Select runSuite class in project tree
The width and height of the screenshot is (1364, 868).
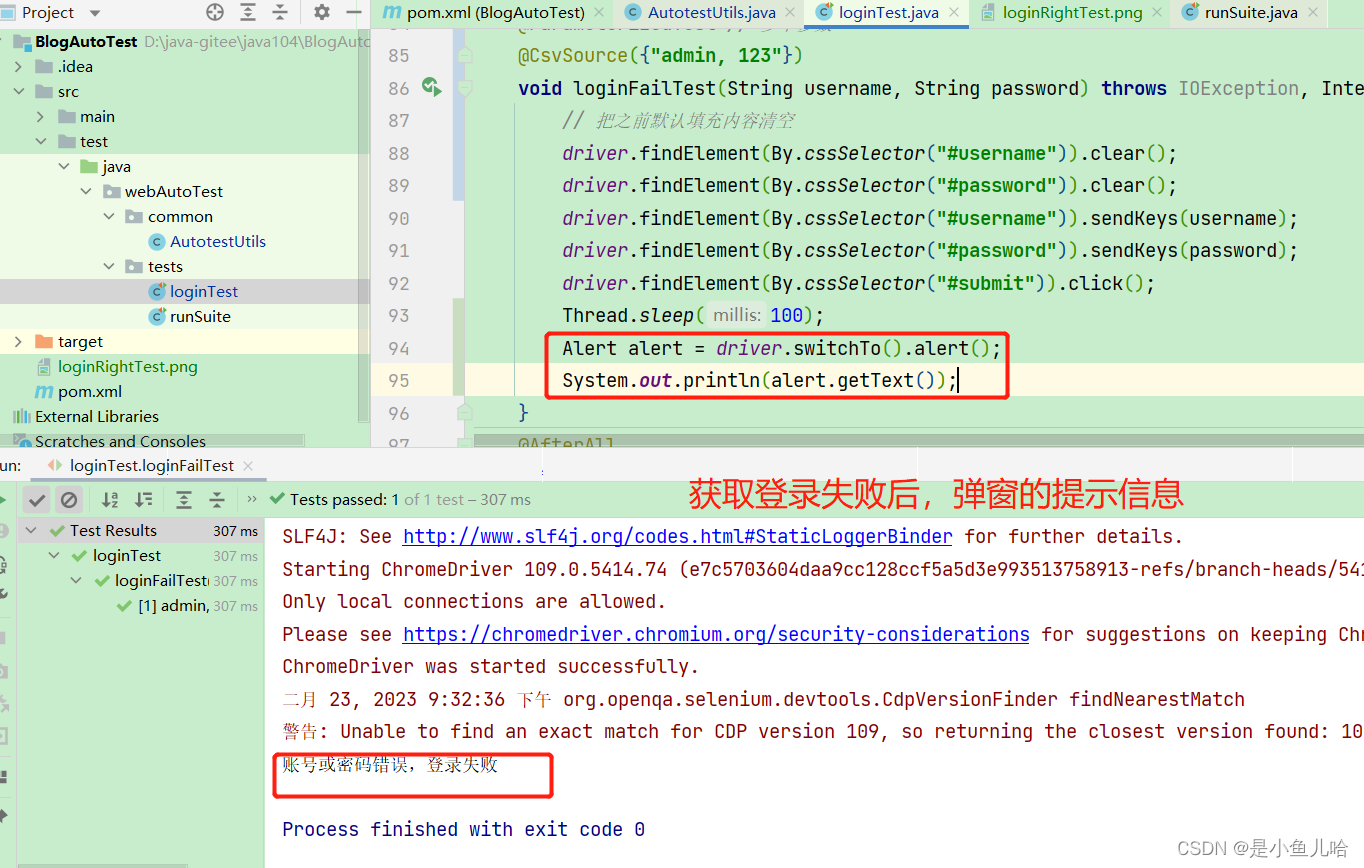pos(199,317)
